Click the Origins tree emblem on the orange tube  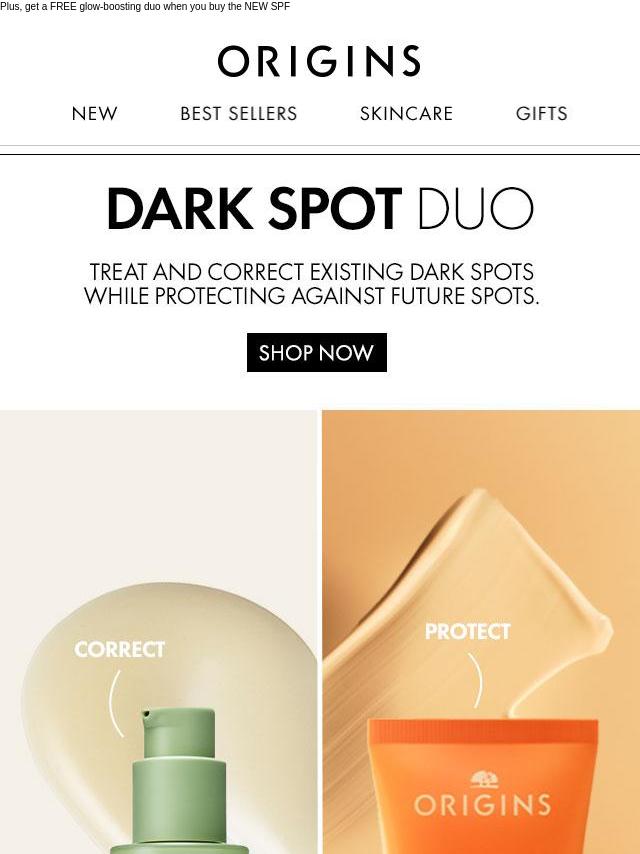[x=482, y=780]
